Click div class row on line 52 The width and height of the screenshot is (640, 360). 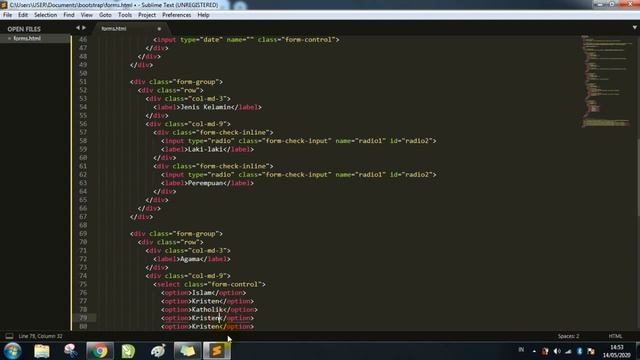(x=170, y=90)
